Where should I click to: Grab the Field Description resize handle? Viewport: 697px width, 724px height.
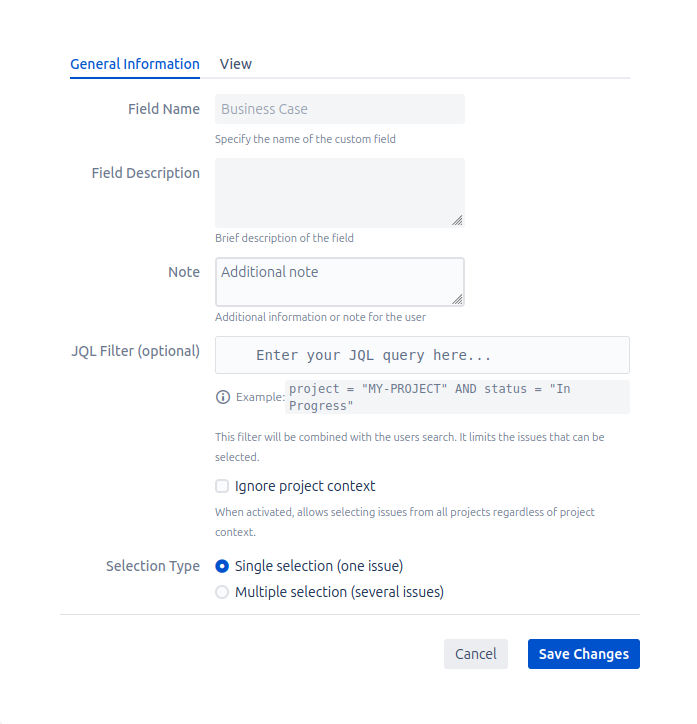pyautogui.click(x=457, y=220)
